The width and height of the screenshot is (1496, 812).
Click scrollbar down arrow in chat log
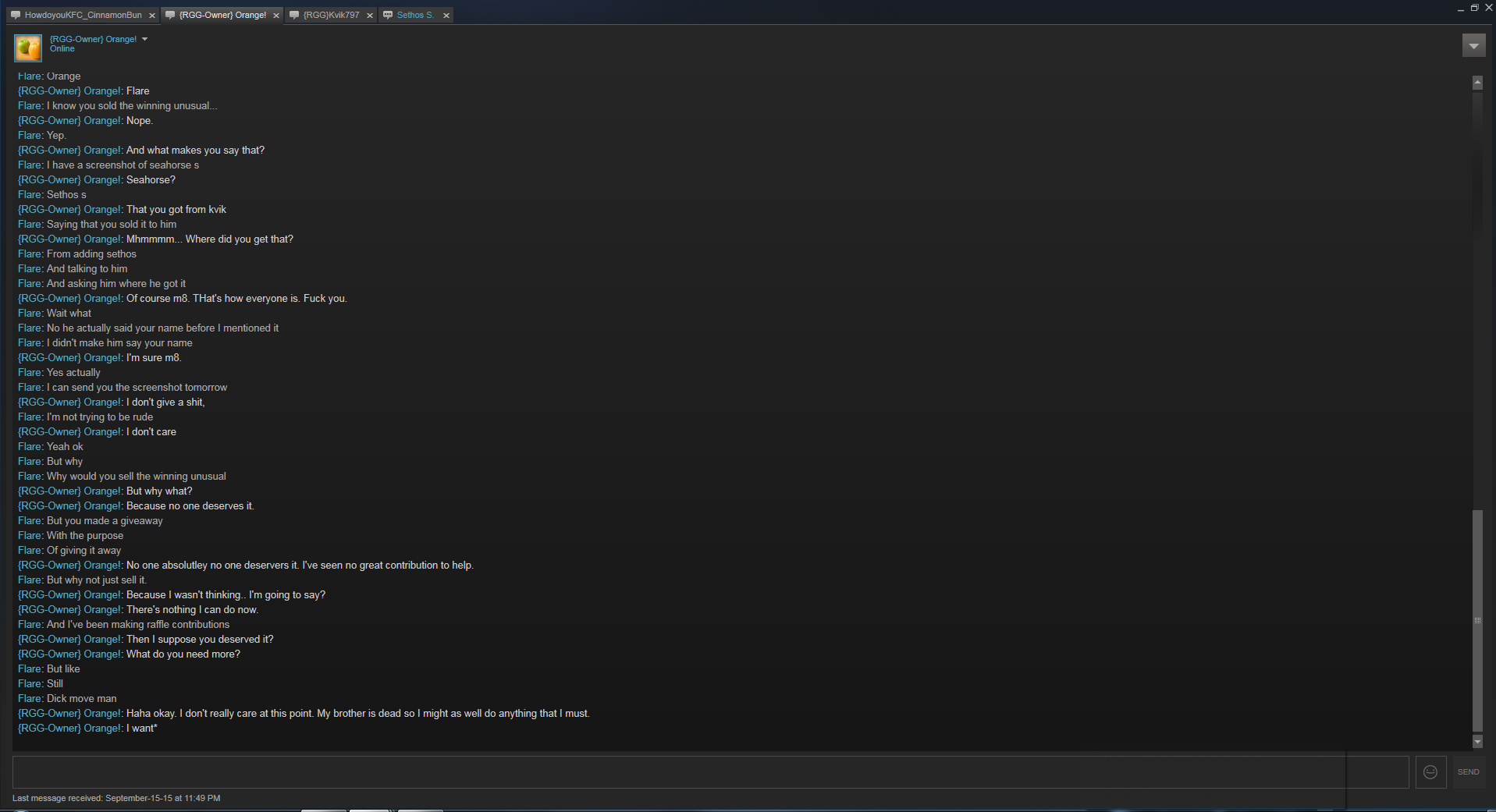[1477, 742]
